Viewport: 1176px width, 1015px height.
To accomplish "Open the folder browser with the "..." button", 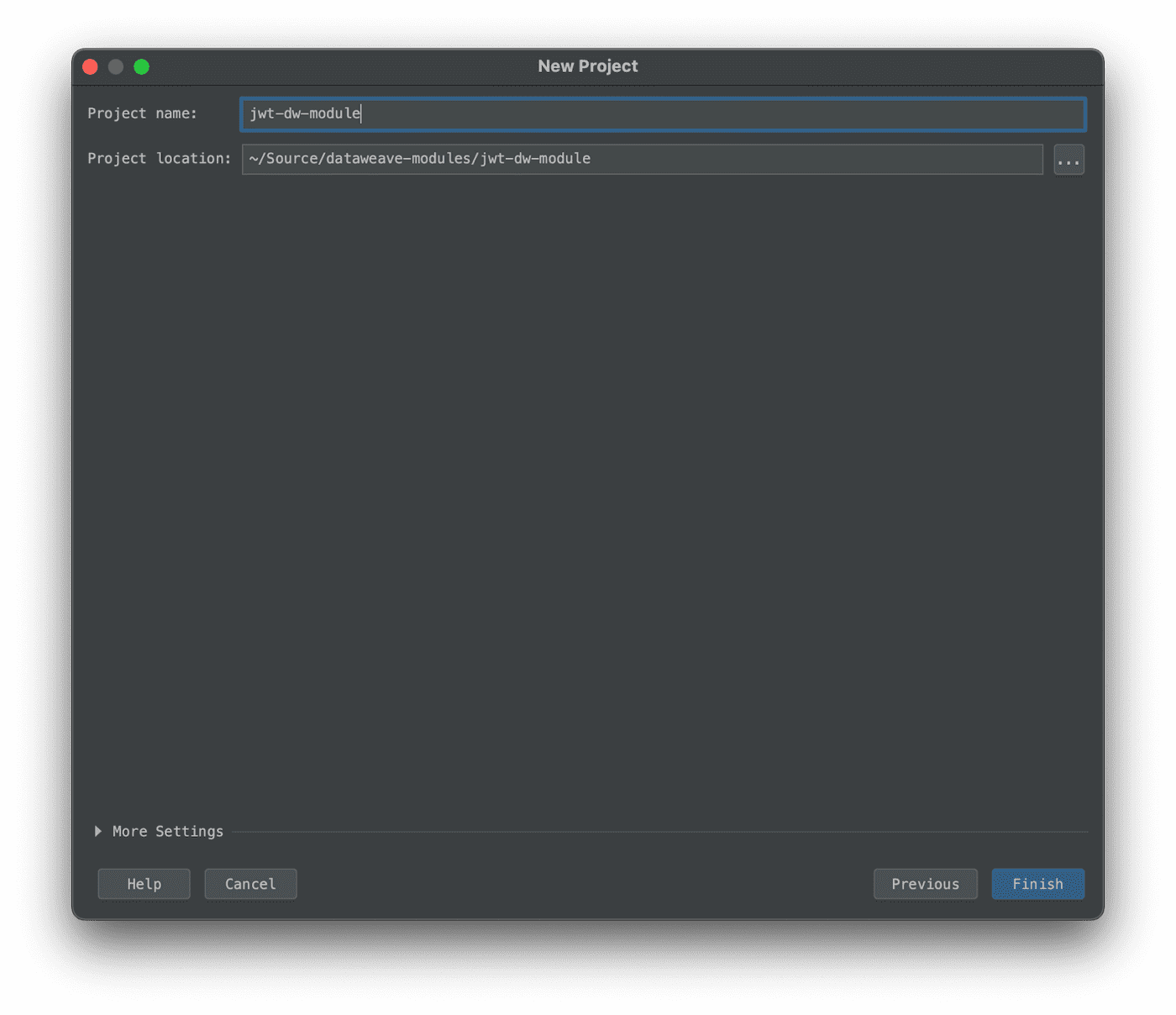I will pyautogui.click(x=1068, y=160).
